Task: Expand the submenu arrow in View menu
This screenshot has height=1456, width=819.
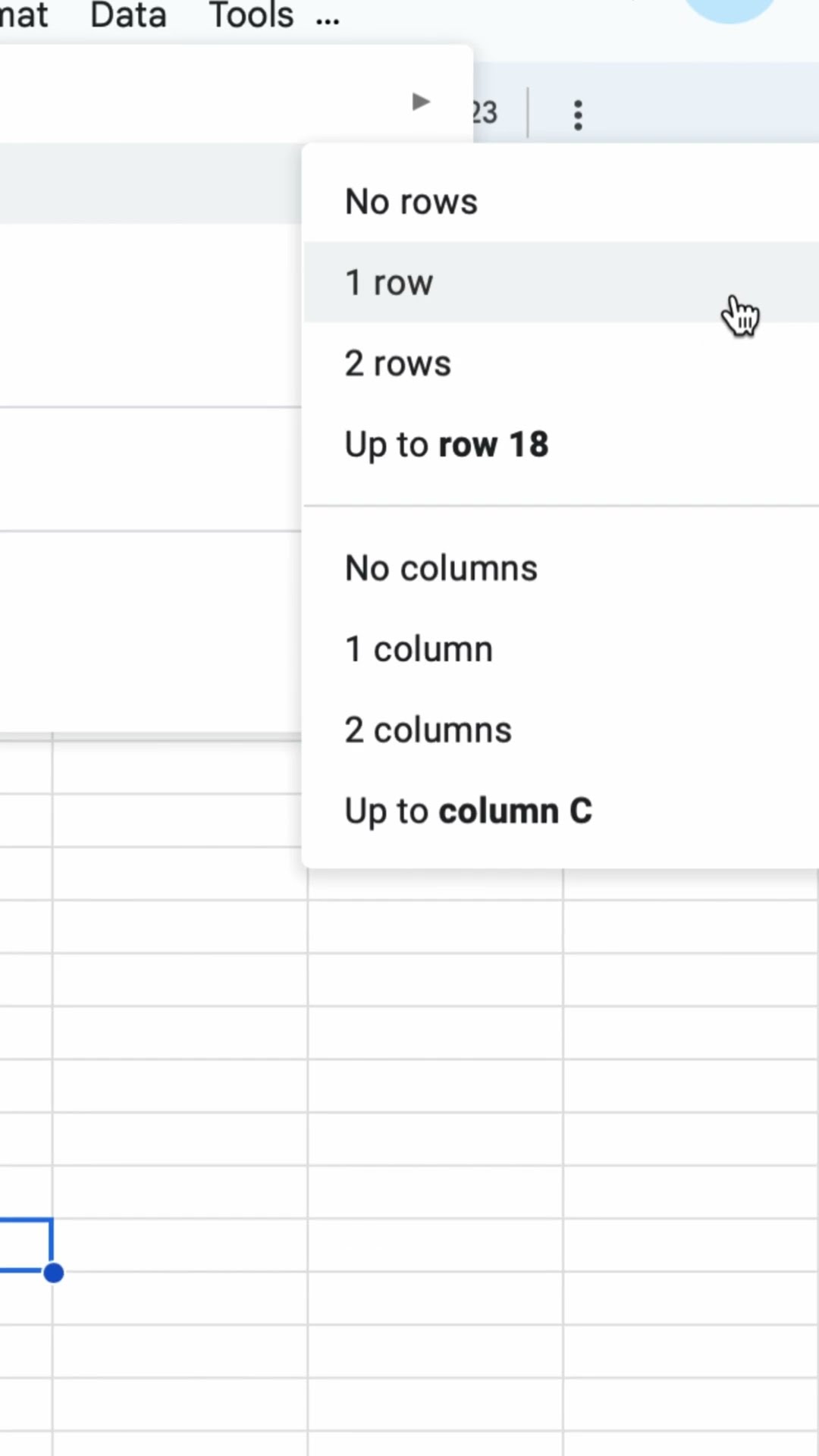Action: pos(421,102)
